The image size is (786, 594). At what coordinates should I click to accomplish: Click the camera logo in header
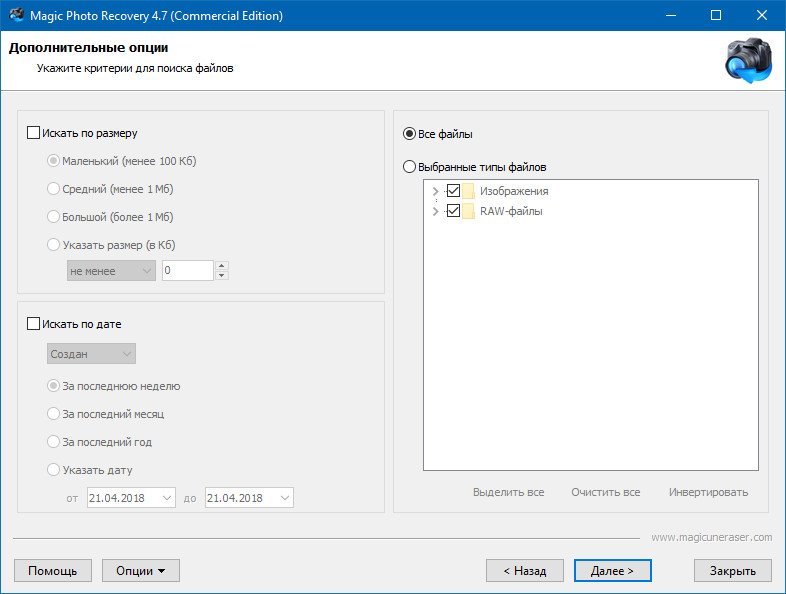tap(748, 61)
